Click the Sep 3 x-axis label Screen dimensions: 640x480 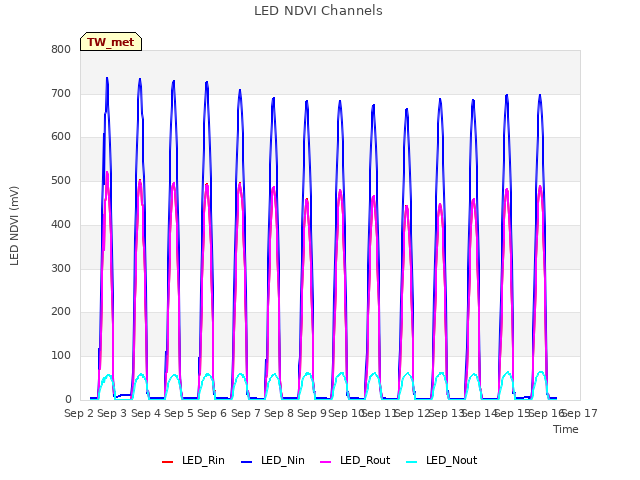click(112, 413)
